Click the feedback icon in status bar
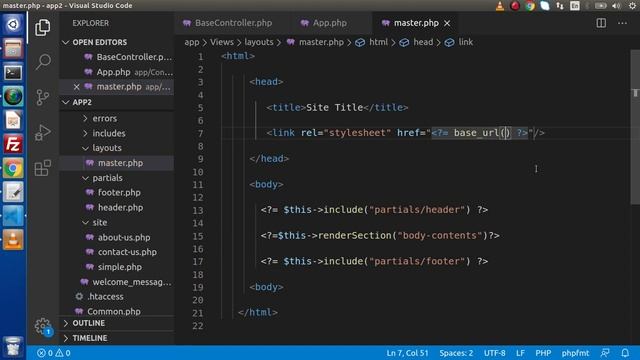Viewport: 640px width, 360px height. [605, 353]
